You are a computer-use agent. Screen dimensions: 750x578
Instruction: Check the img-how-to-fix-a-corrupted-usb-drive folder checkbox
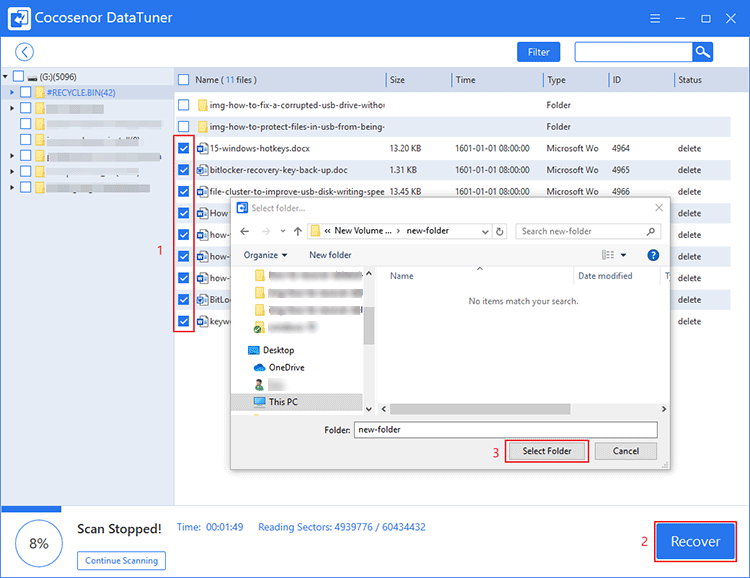(x=183, y=105)
